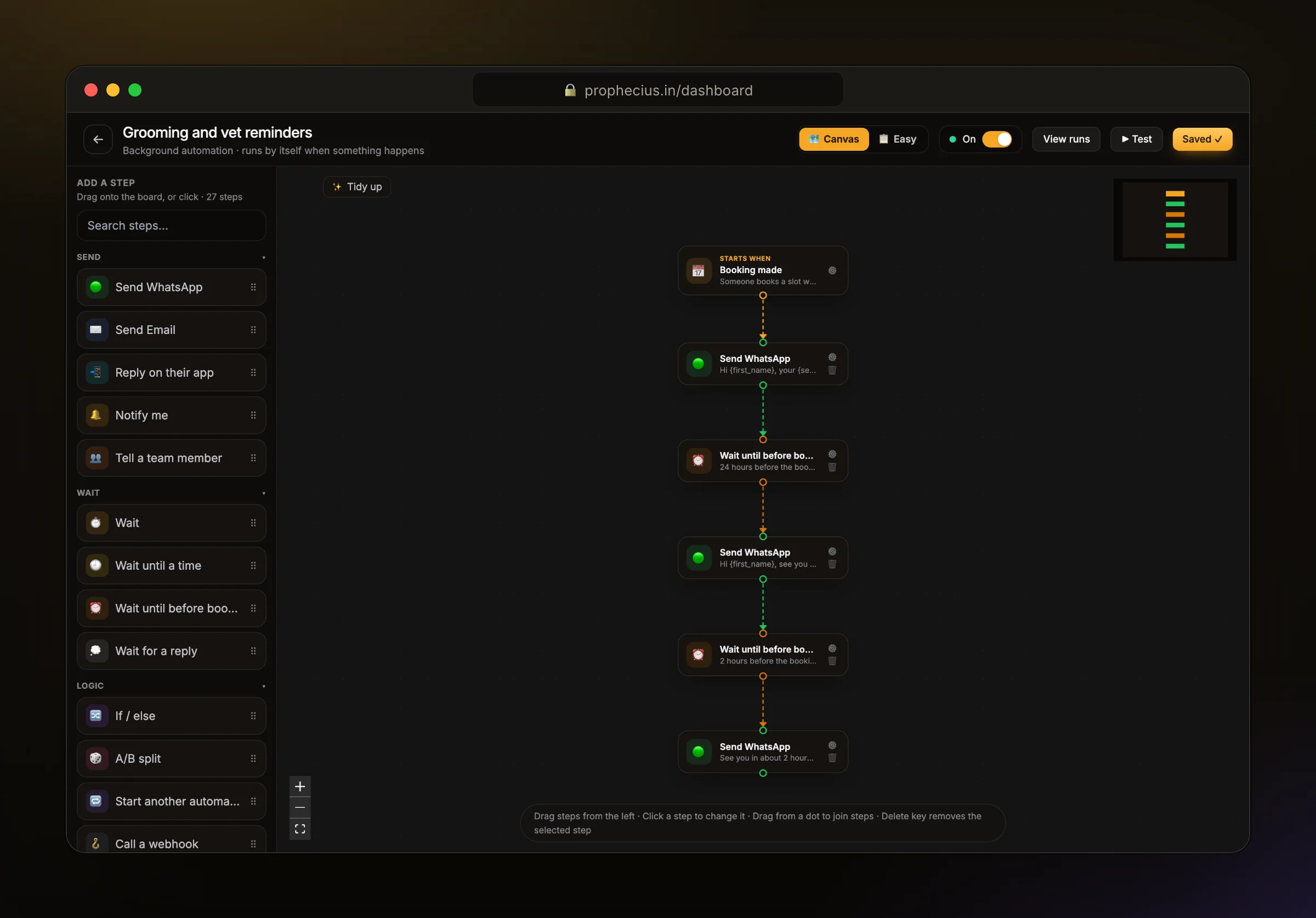
Task: Zoom in with the plus control
Action: click(300, 786)
